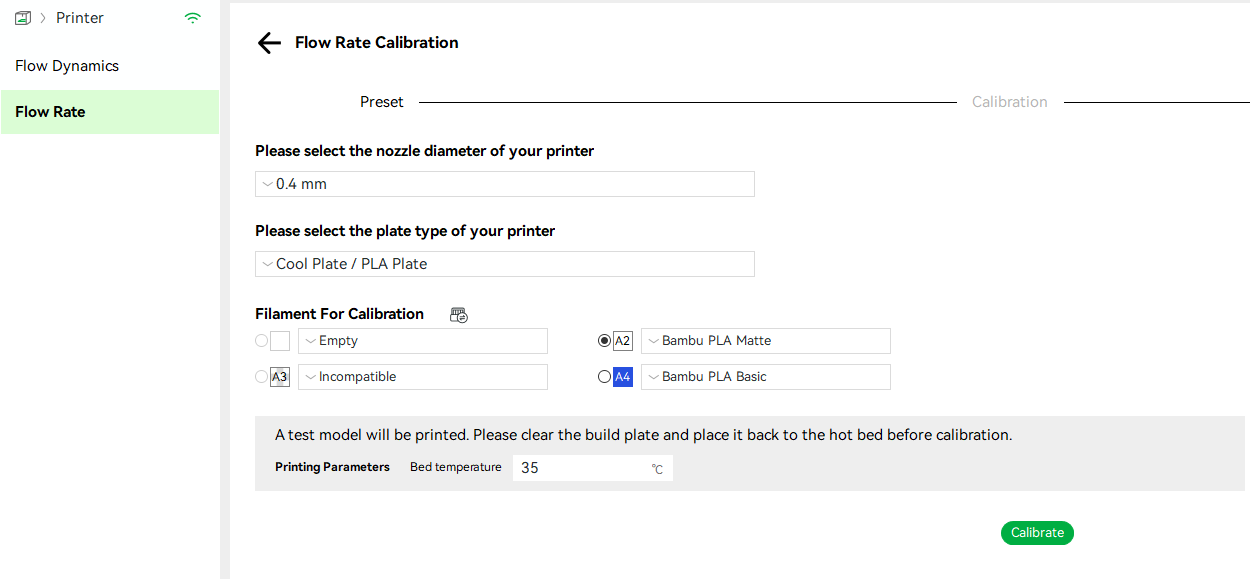Expand the Bambu PLA Basic filament dropdown
Image resolution: width=1250 pixels, height=579 pixels.
tap(766, 377)
